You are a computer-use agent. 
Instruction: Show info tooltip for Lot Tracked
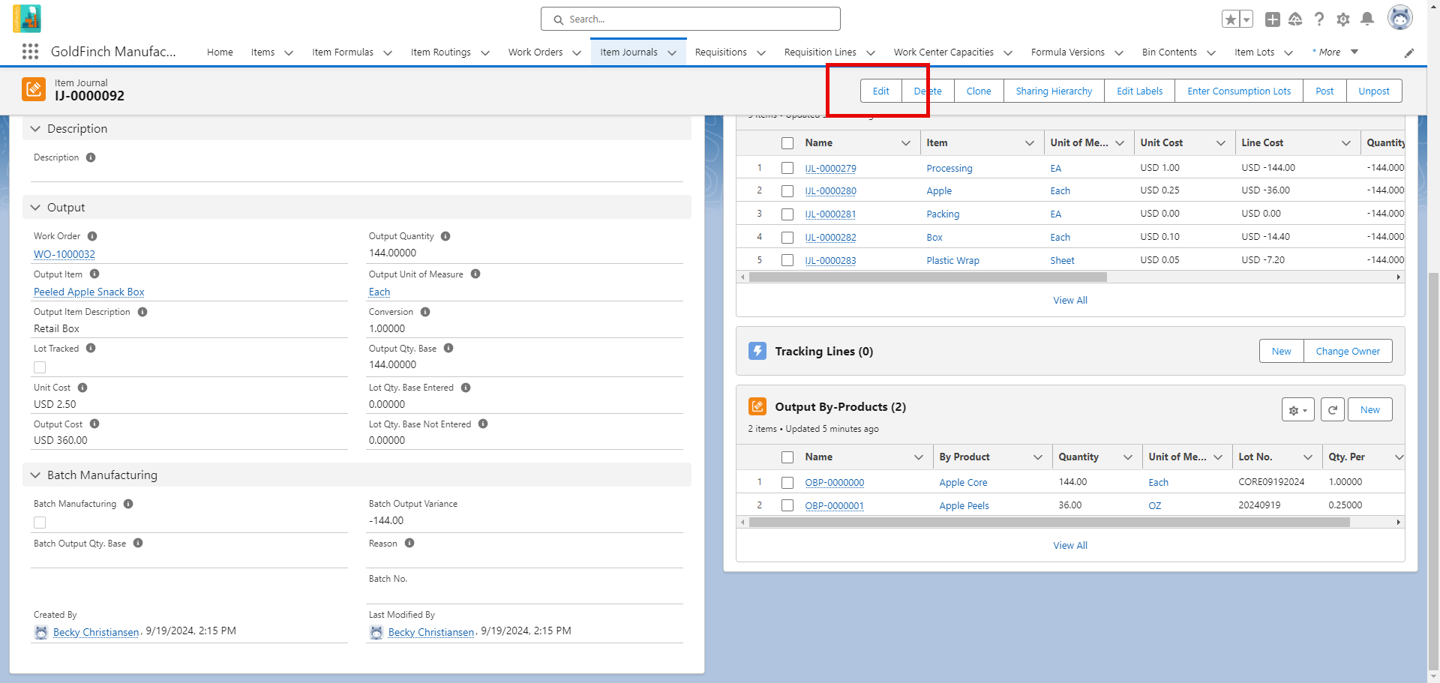(x=91, y=349)
